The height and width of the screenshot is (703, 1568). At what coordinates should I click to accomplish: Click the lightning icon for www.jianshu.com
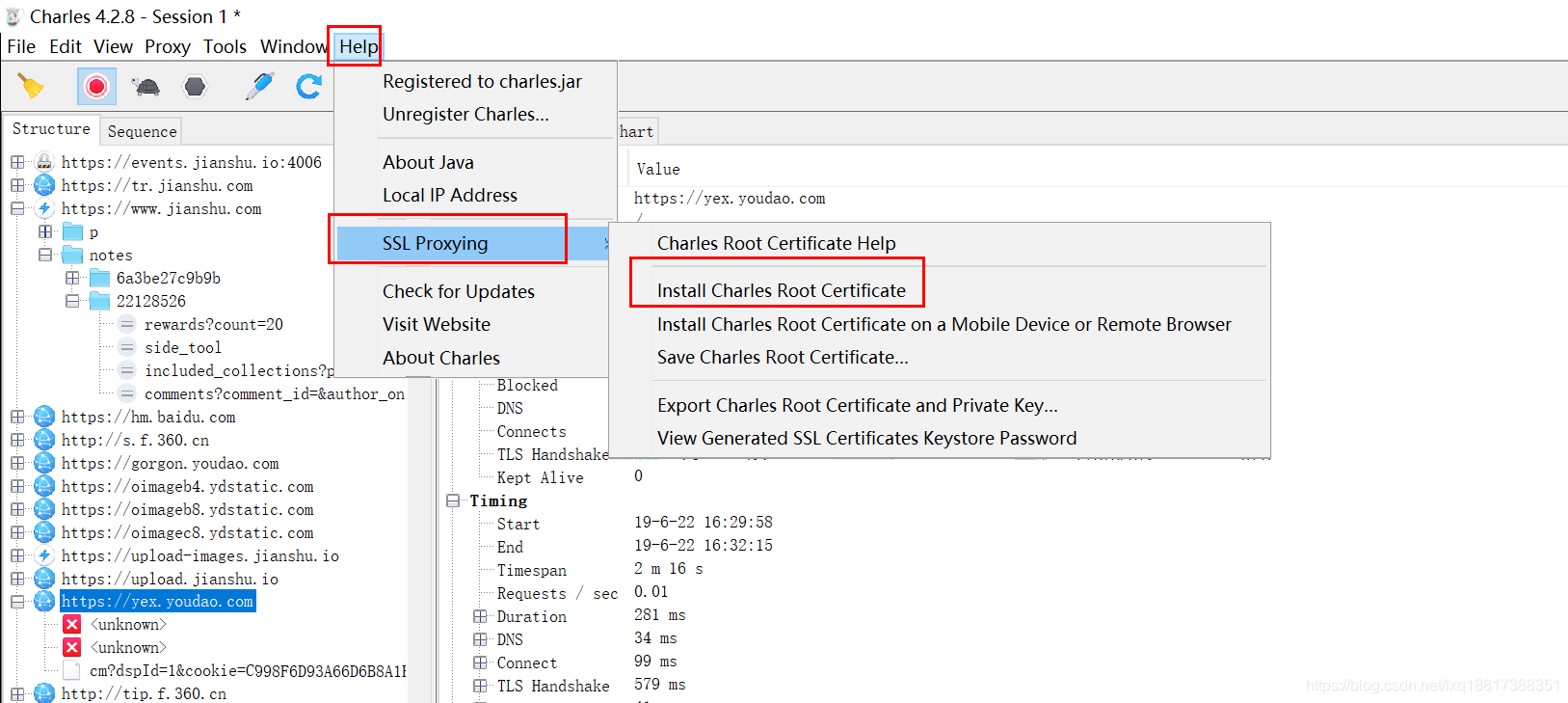[x=44, y=208]
